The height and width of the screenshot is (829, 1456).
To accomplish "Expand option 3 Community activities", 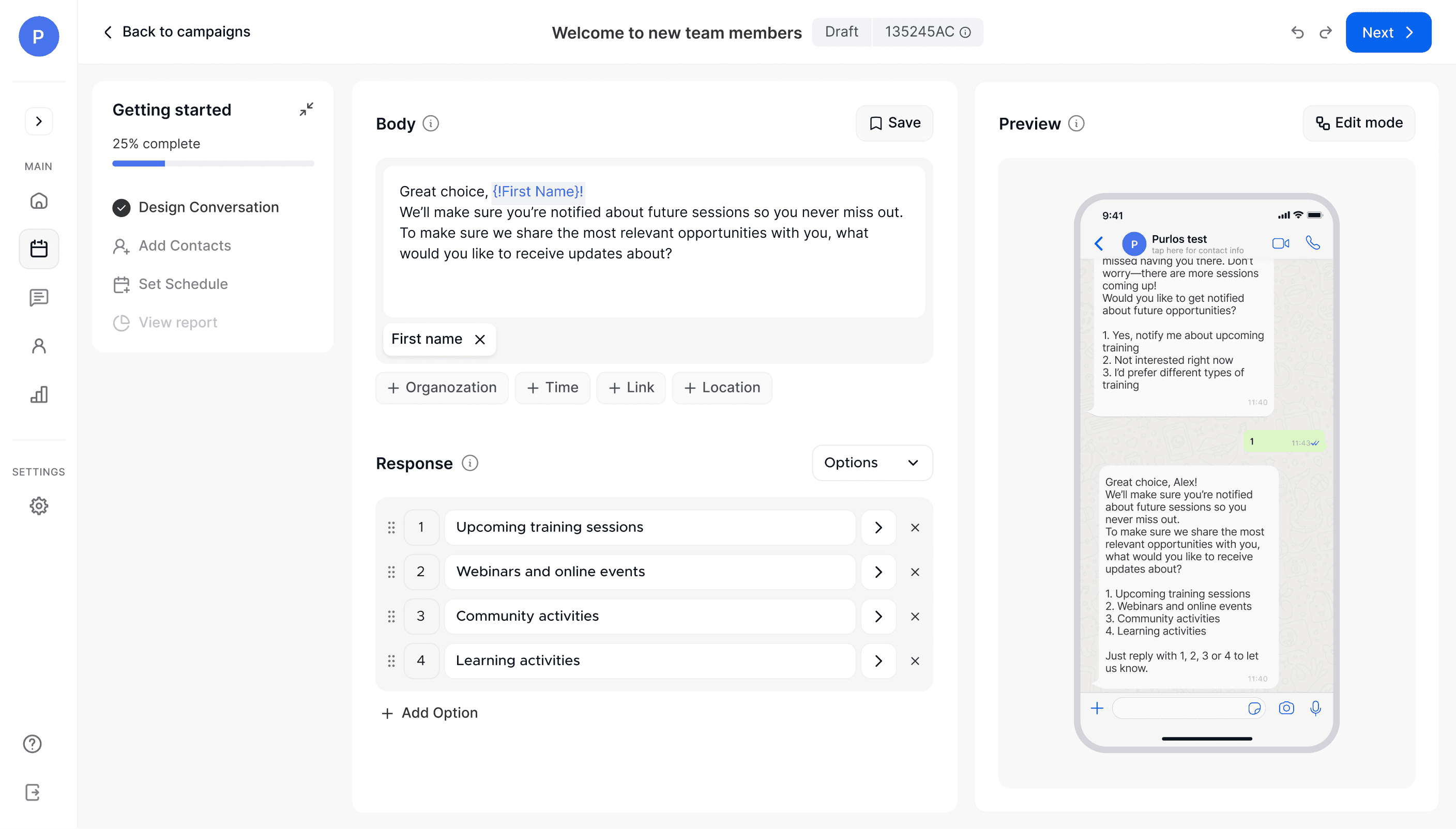I will tap(878, 616).
